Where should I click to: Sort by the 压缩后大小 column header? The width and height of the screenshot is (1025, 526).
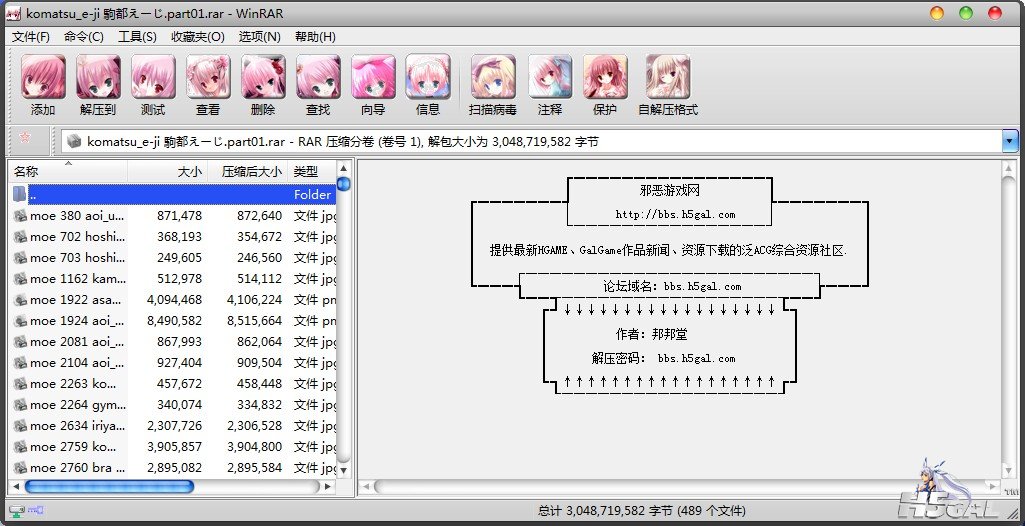pyautogui.click(x=248, y=172)
